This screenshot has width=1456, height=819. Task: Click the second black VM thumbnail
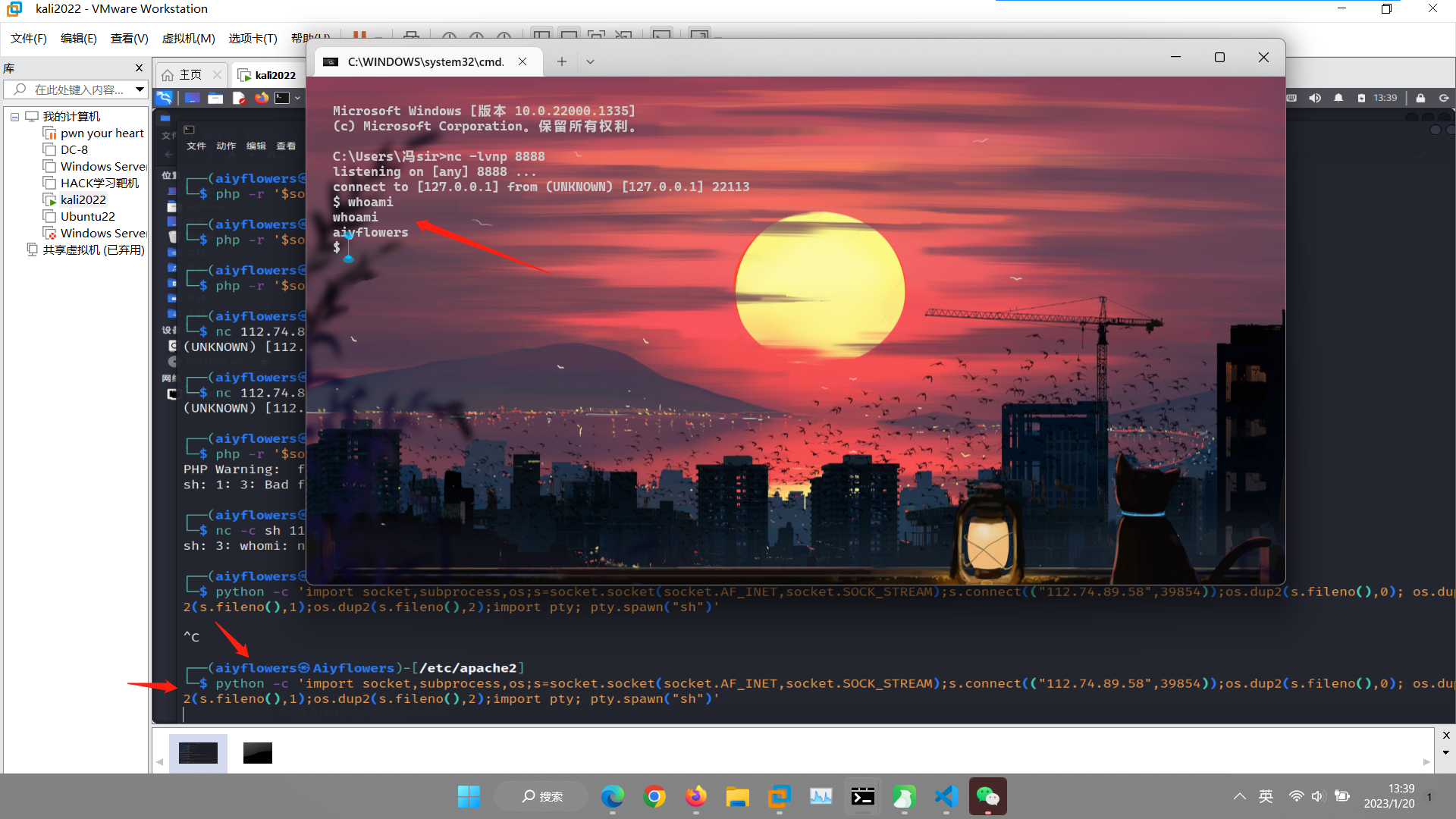pos(257,753)
